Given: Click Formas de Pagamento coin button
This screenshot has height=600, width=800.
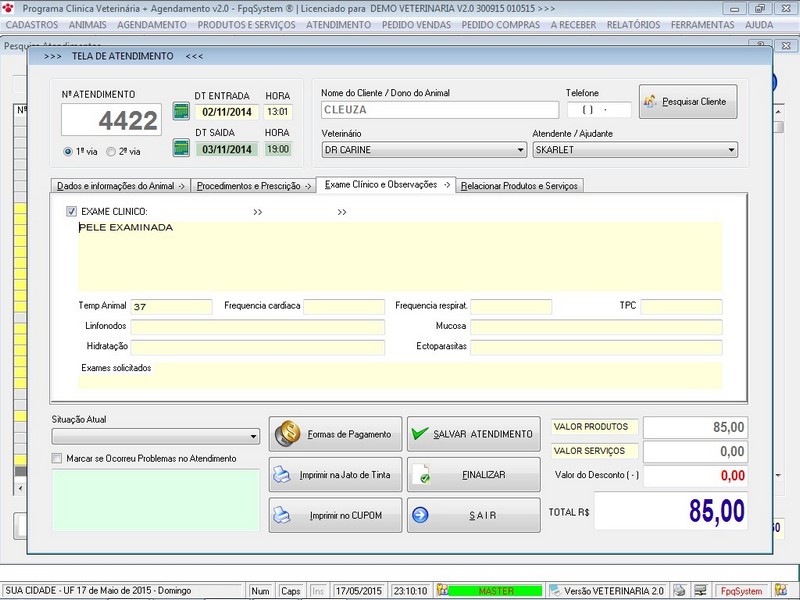Looking at the screenshot, I should 335,434.
